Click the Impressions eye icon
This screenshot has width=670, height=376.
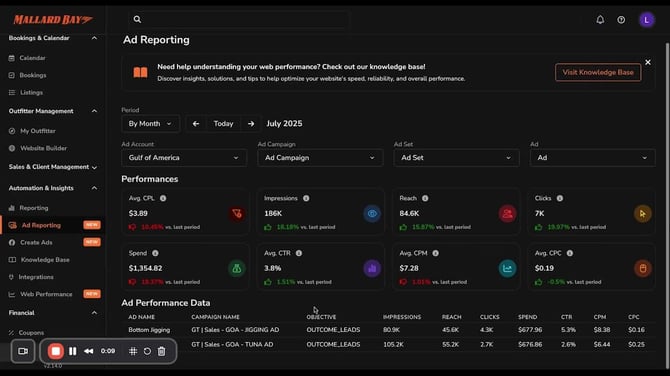click(x=372, y=214)
